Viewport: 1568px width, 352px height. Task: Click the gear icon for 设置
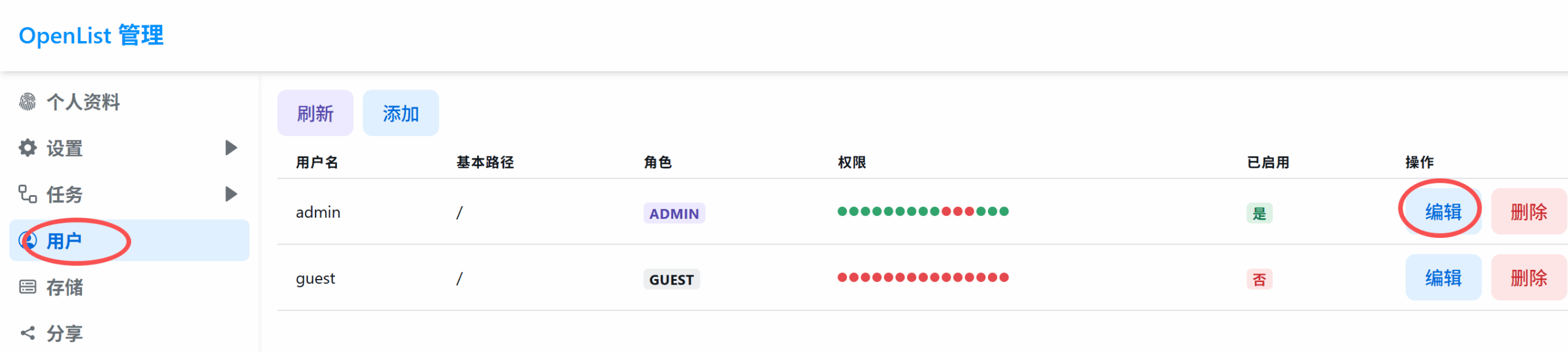click(x=28, y=148)
